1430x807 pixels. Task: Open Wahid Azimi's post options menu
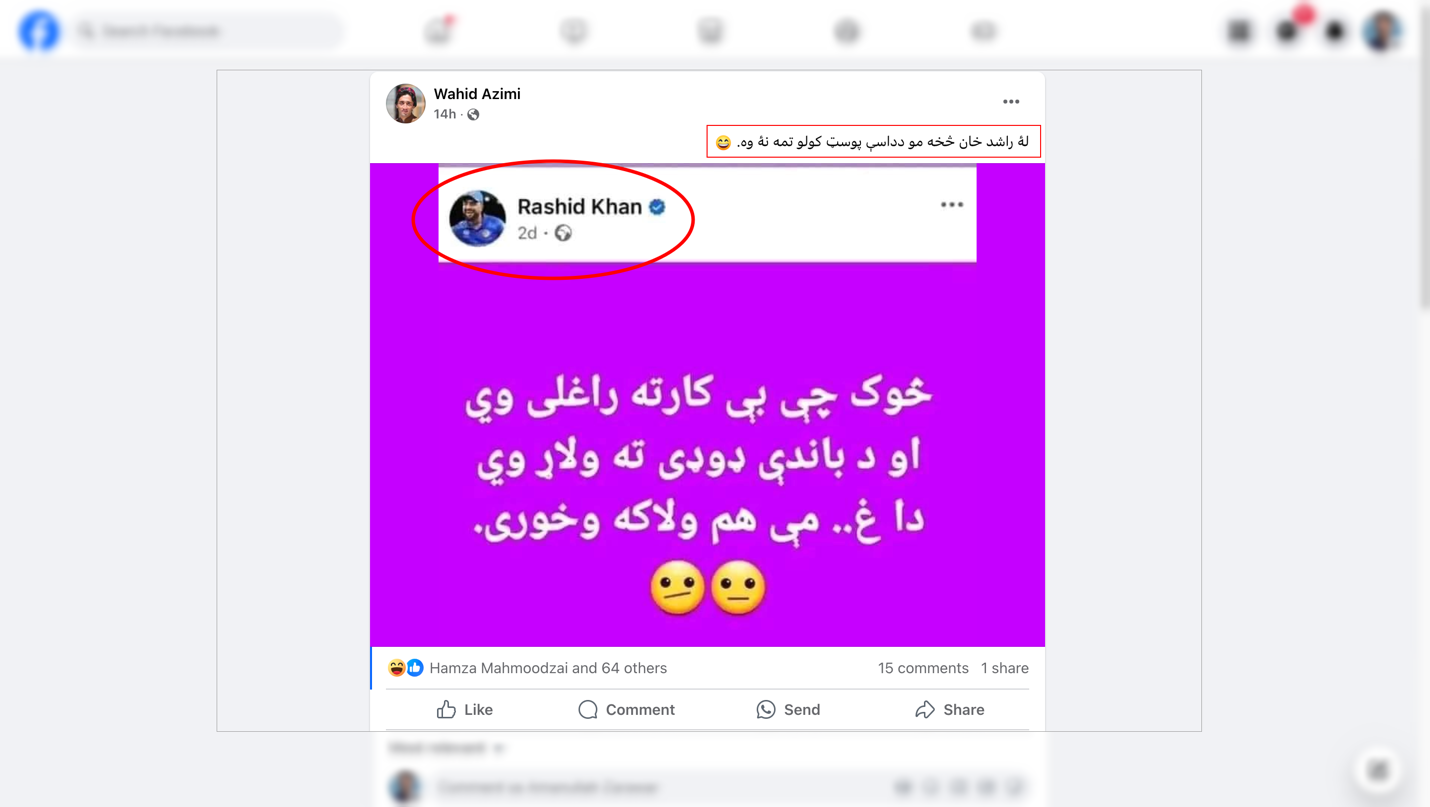point(1011,102)
